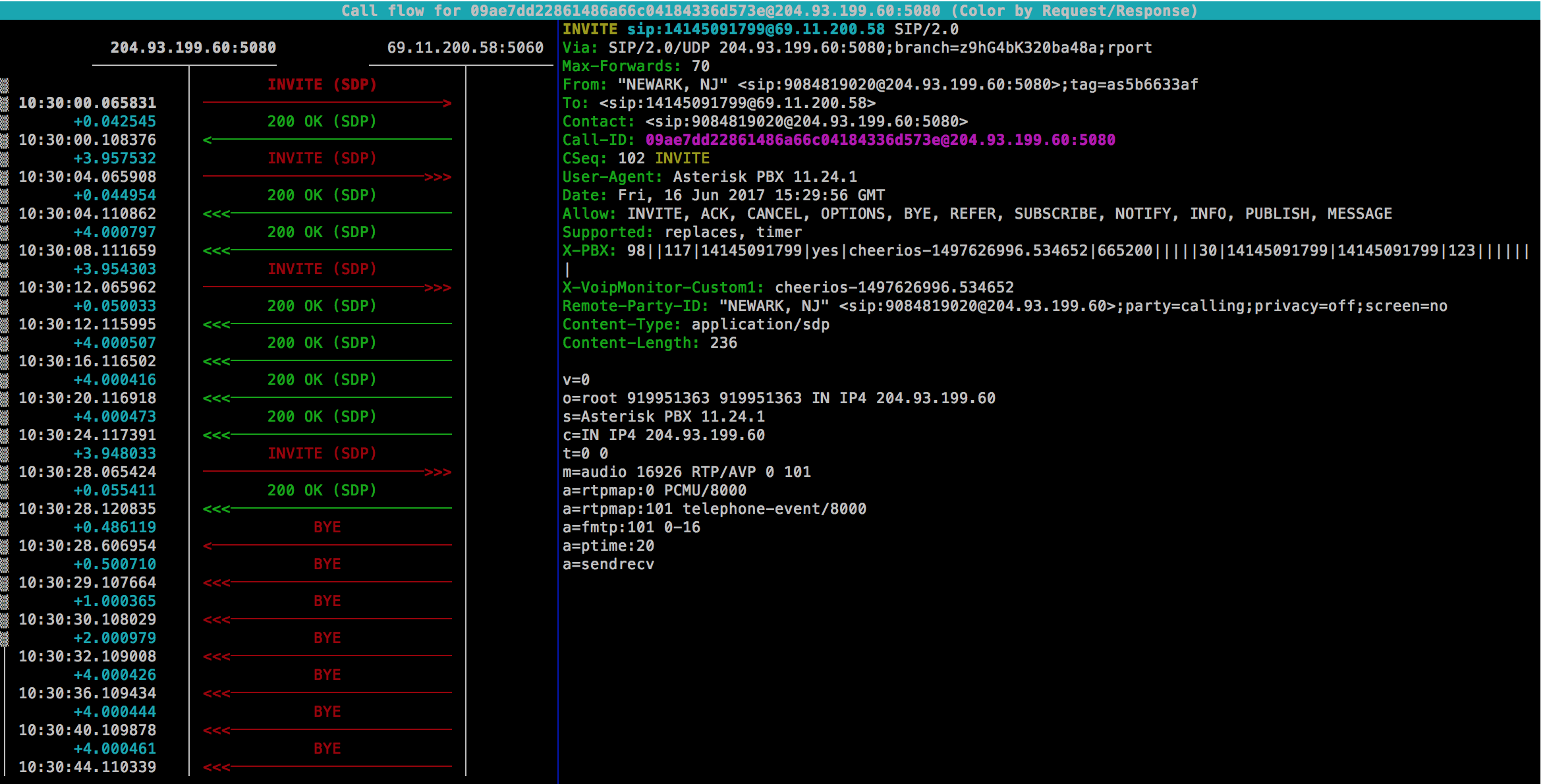Click the Date: Fri, 16 Jun 2017 line
1547x784 pixels.
point(723,195)
